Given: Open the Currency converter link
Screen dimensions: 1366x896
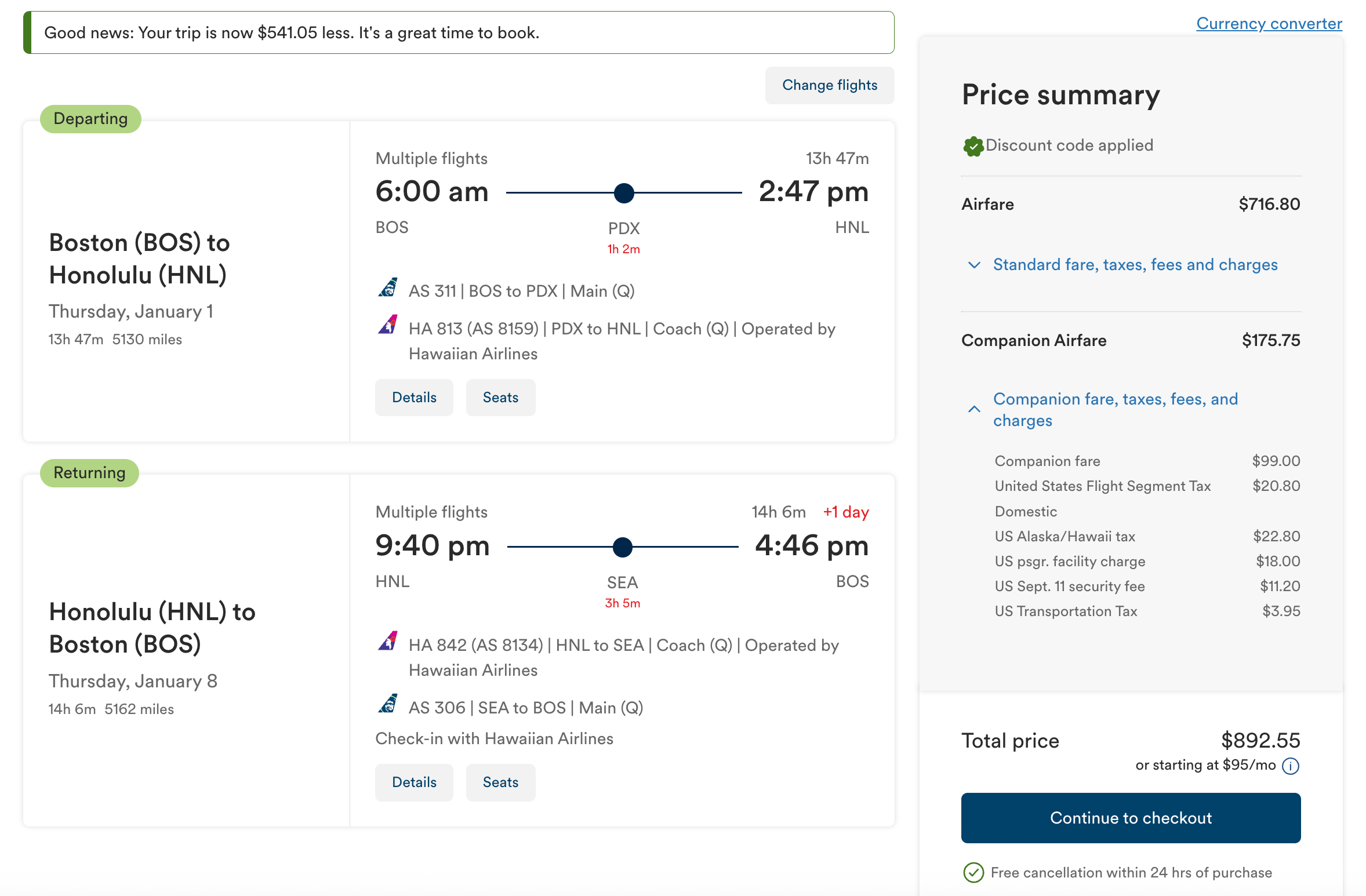Looking at the screenshot, I should pos(1269,24).
